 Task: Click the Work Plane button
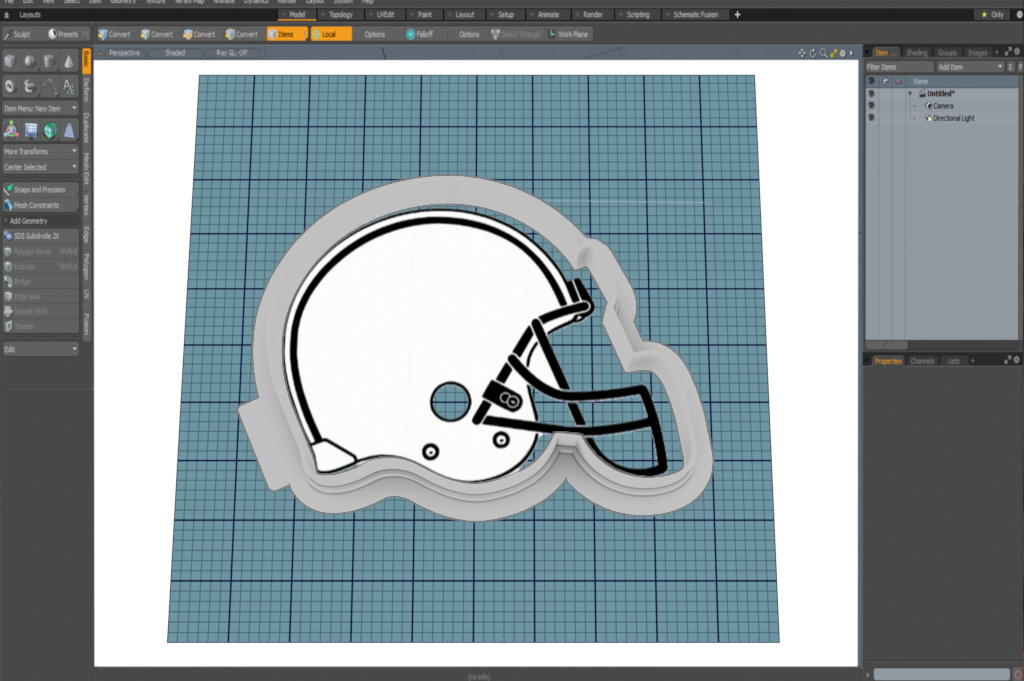(x=568, y=34)
